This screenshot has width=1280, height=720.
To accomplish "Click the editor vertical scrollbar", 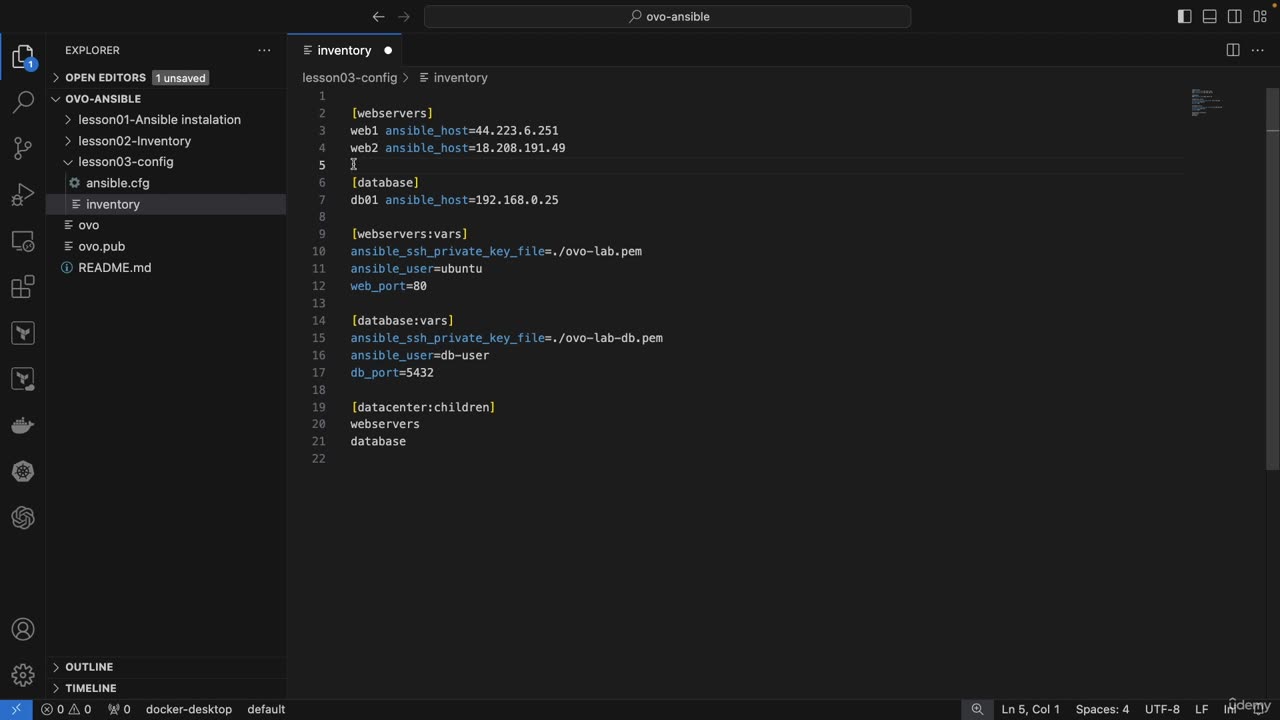I will point(1273,278).
